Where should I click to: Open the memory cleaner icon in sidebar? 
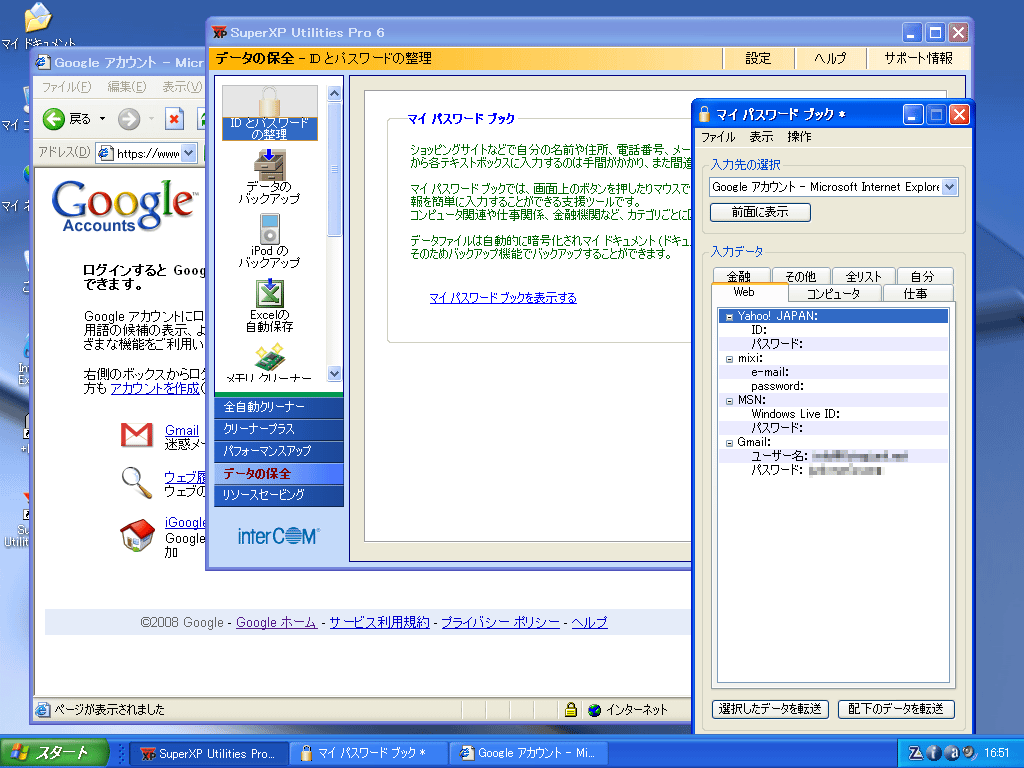click(270, 361)
